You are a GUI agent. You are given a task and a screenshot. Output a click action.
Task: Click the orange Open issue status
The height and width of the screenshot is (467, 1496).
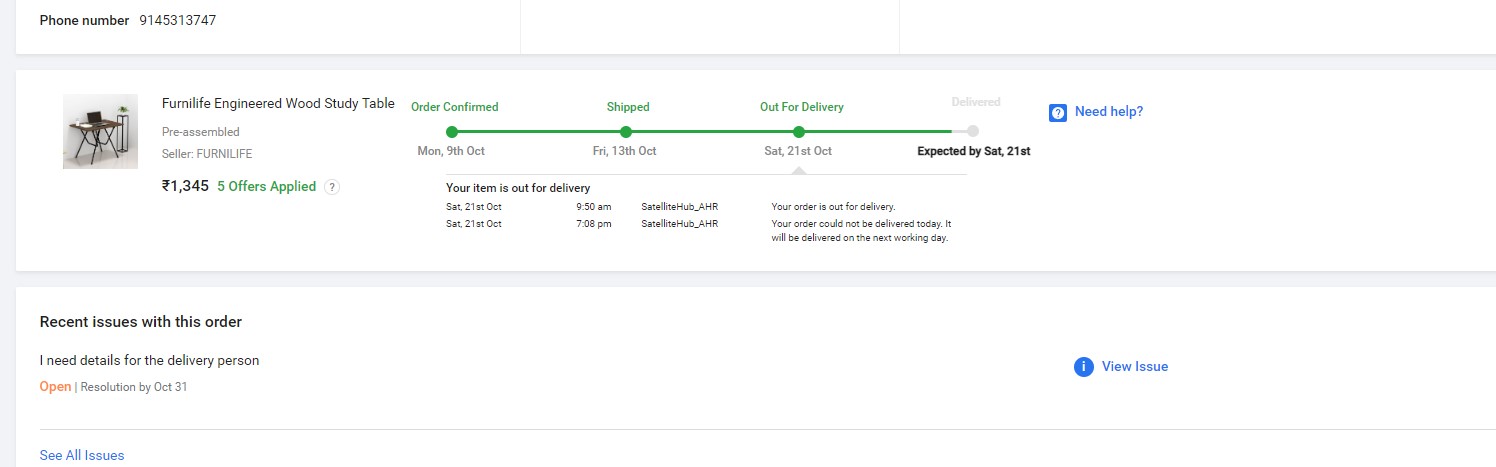[55, 387]
